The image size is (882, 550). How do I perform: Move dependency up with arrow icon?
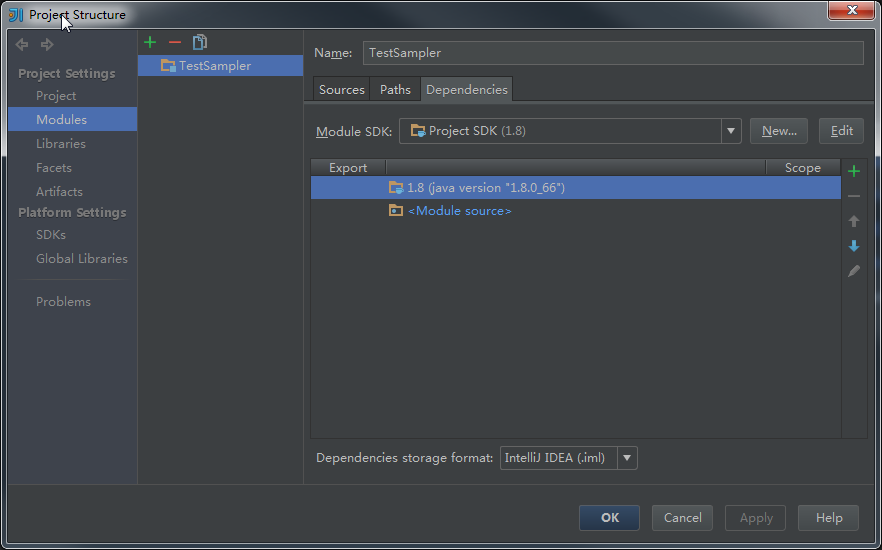click(854, 221)
